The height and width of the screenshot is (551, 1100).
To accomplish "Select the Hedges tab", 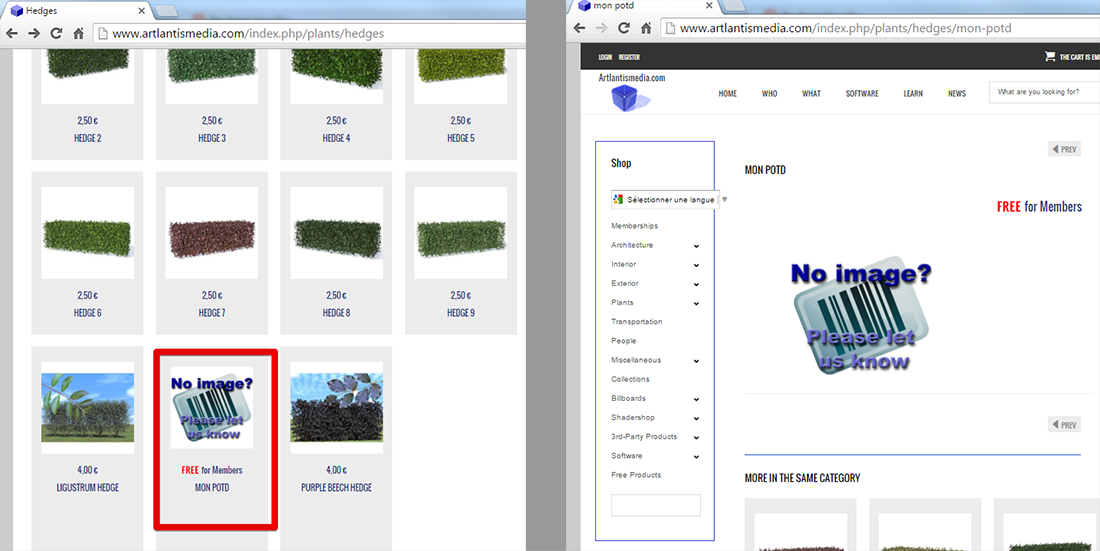I will [x=77, y=11].
